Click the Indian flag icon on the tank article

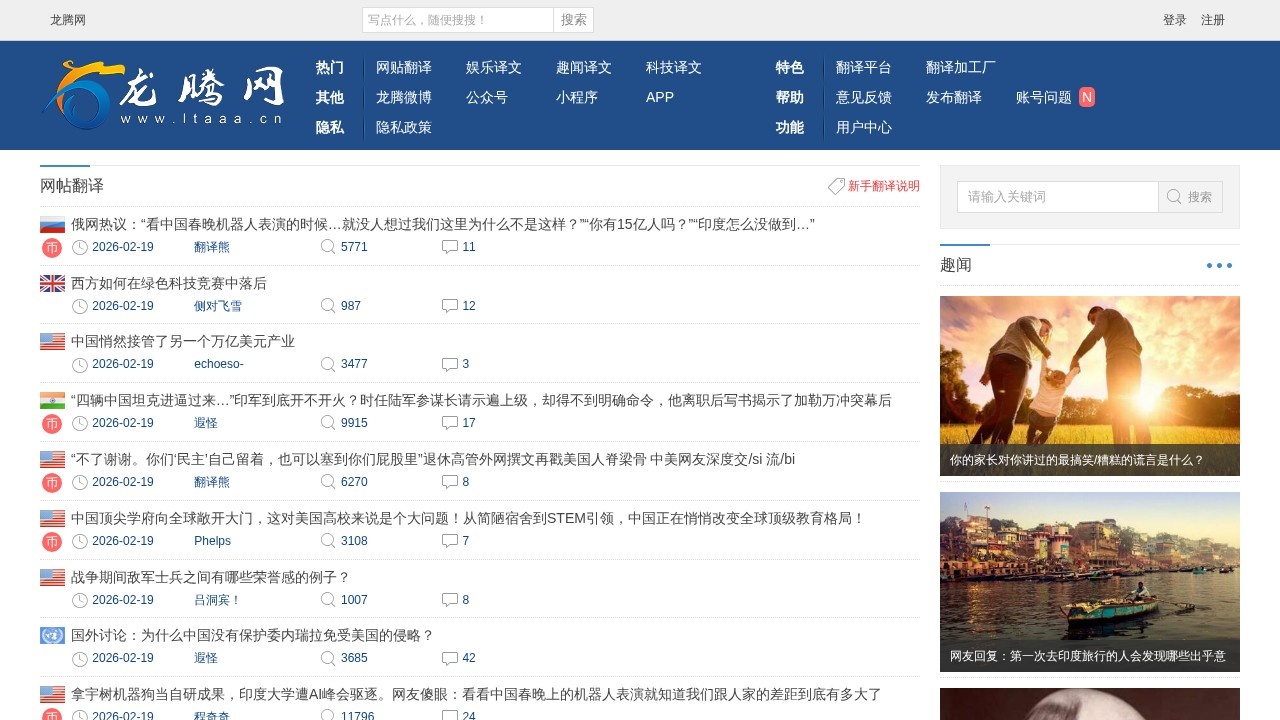[51, 400]
